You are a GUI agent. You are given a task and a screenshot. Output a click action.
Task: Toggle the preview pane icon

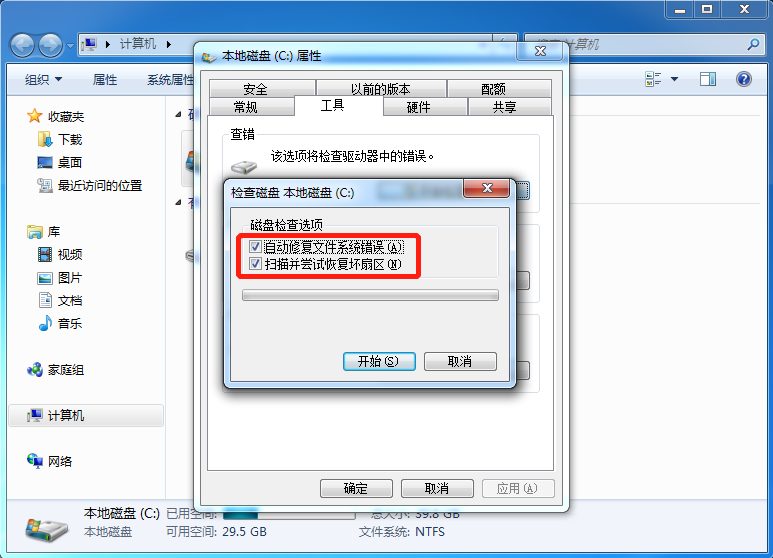coord(708,79)
